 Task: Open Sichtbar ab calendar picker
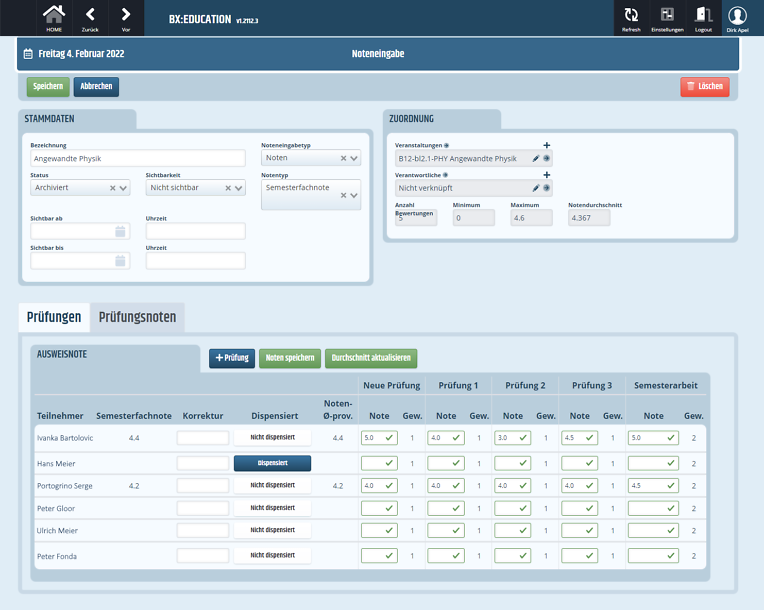[x=120, y=231]
